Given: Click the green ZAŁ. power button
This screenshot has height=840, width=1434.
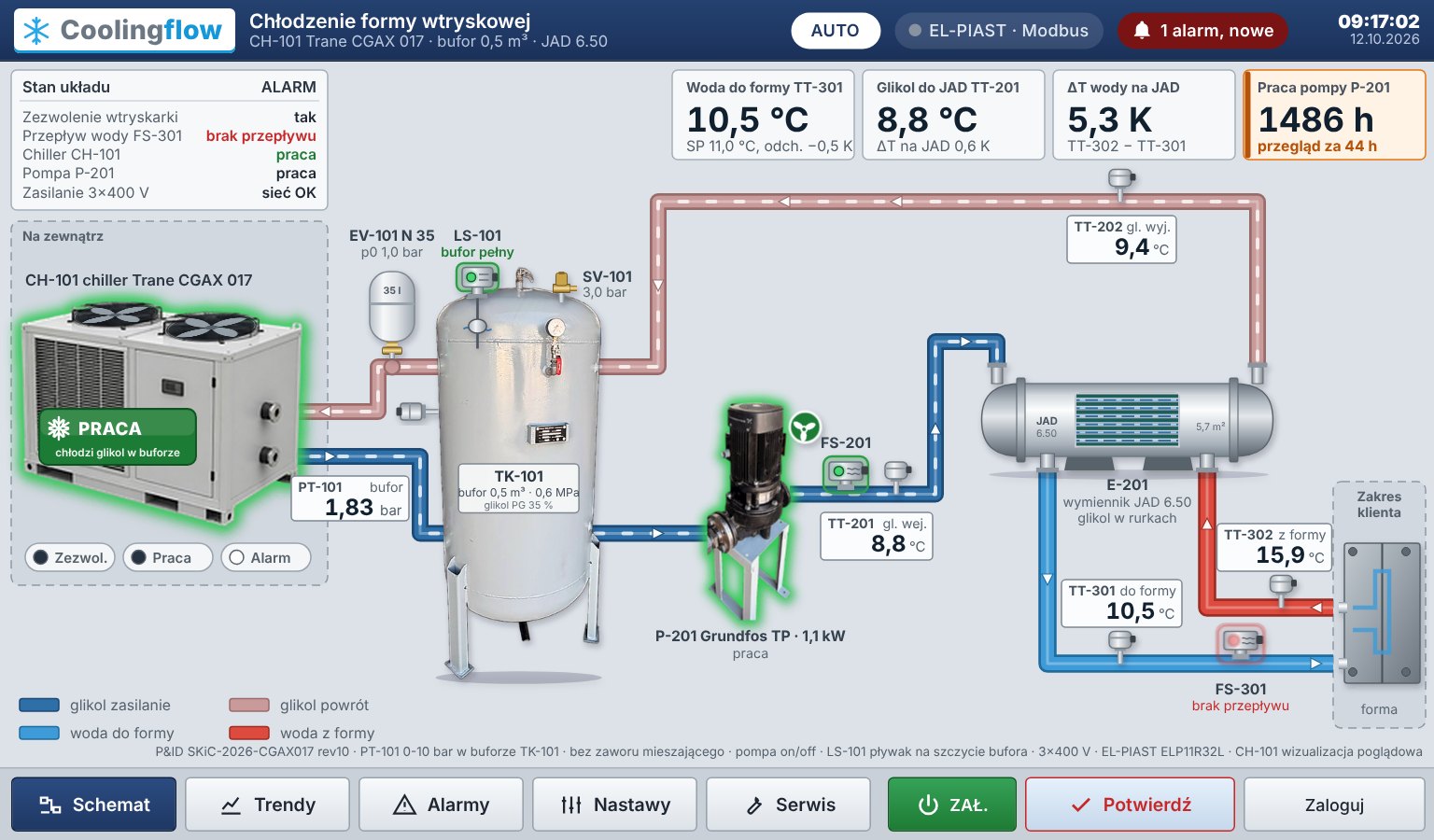Looking at the screenshot, I should coord(952,805).
